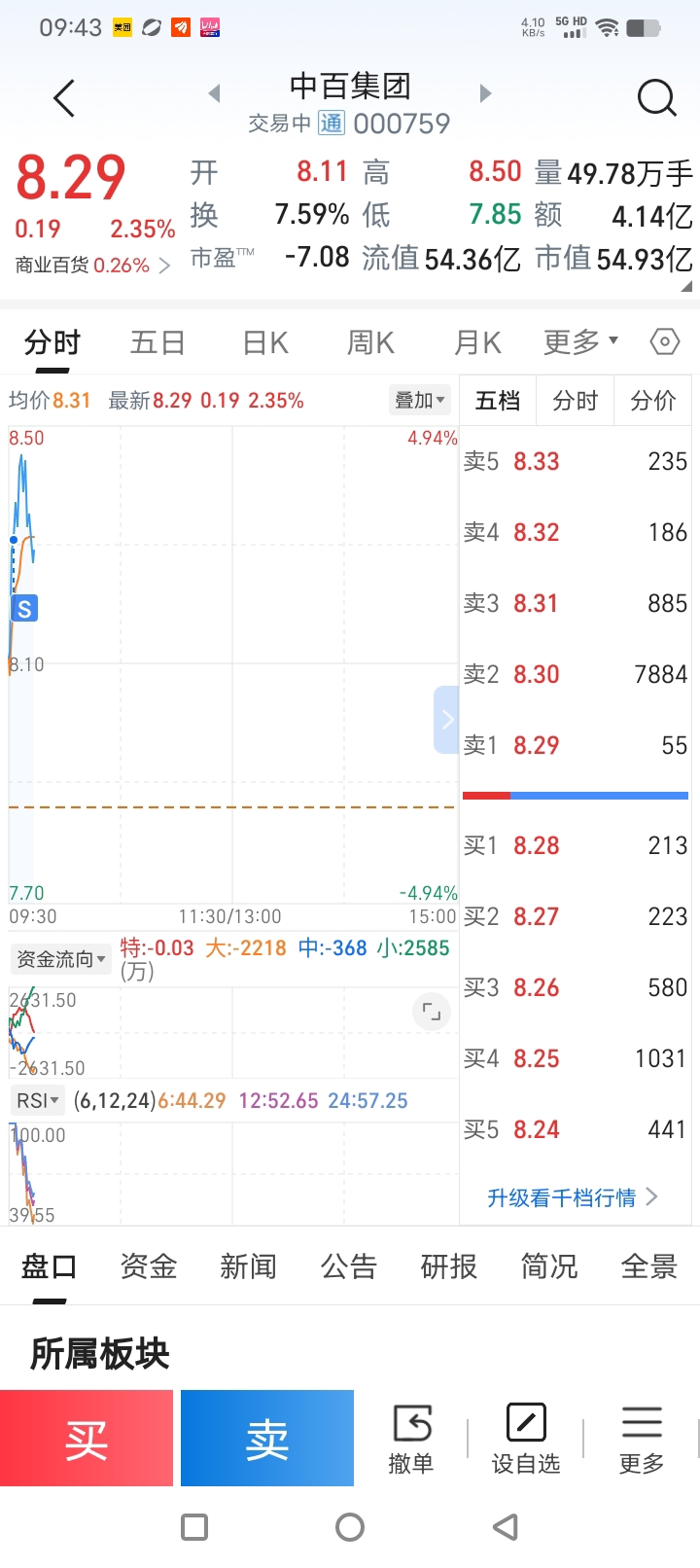Select the 分时 chart tab
The image size is (700, 1568).
pos(52,342)
